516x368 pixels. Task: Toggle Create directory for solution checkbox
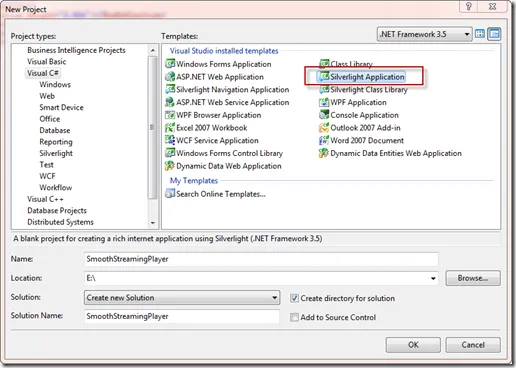pos(294,298)
